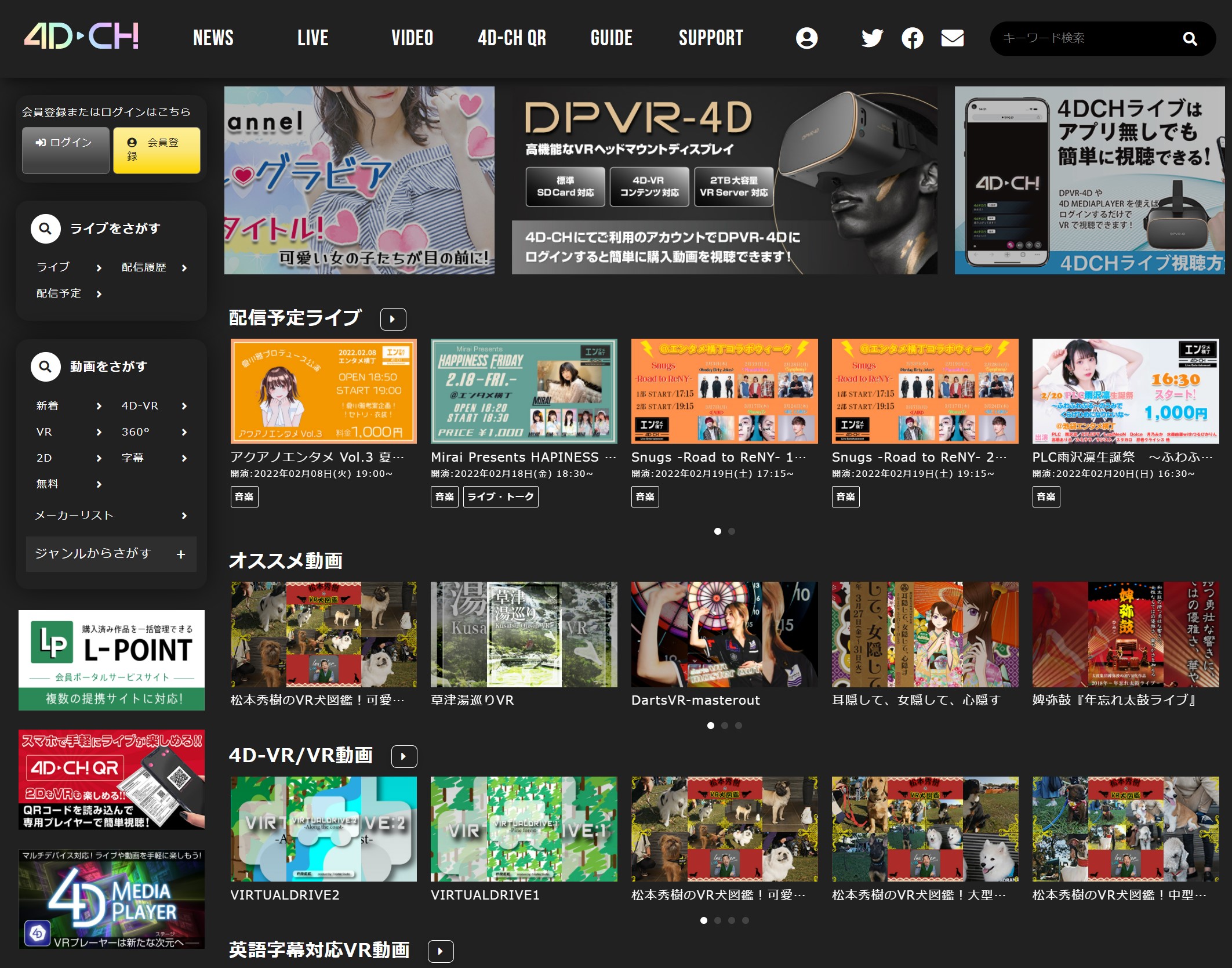Open arrow icon next to 配信予定ライブ

(393, 319)
